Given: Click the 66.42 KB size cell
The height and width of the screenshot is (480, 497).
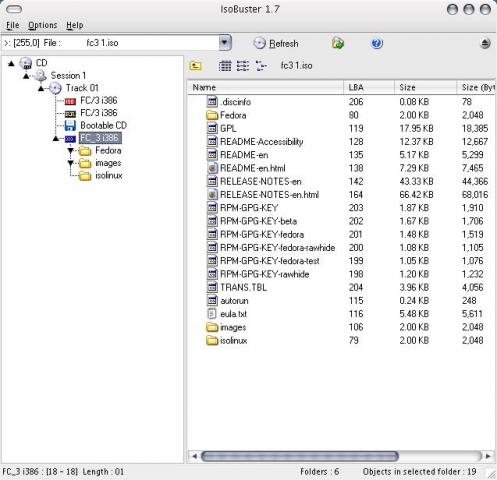Looking at the screenshot, I should pyautogui.click(x=416, y=194).
